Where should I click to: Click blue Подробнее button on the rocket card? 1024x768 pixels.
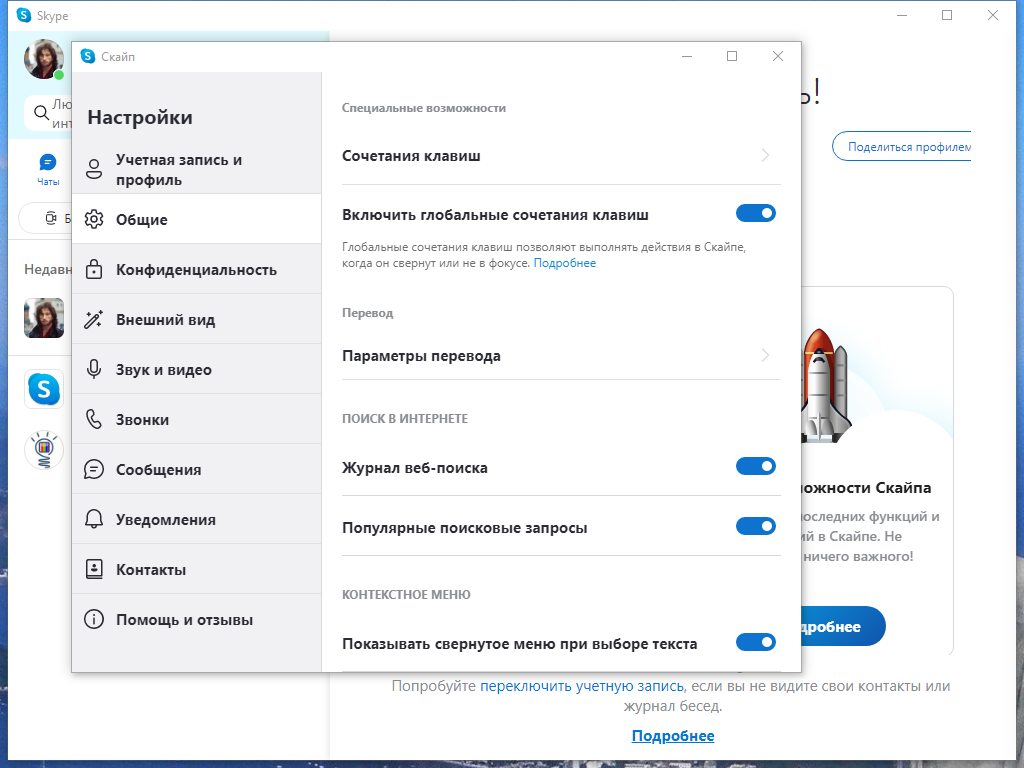tap(842, 626)
